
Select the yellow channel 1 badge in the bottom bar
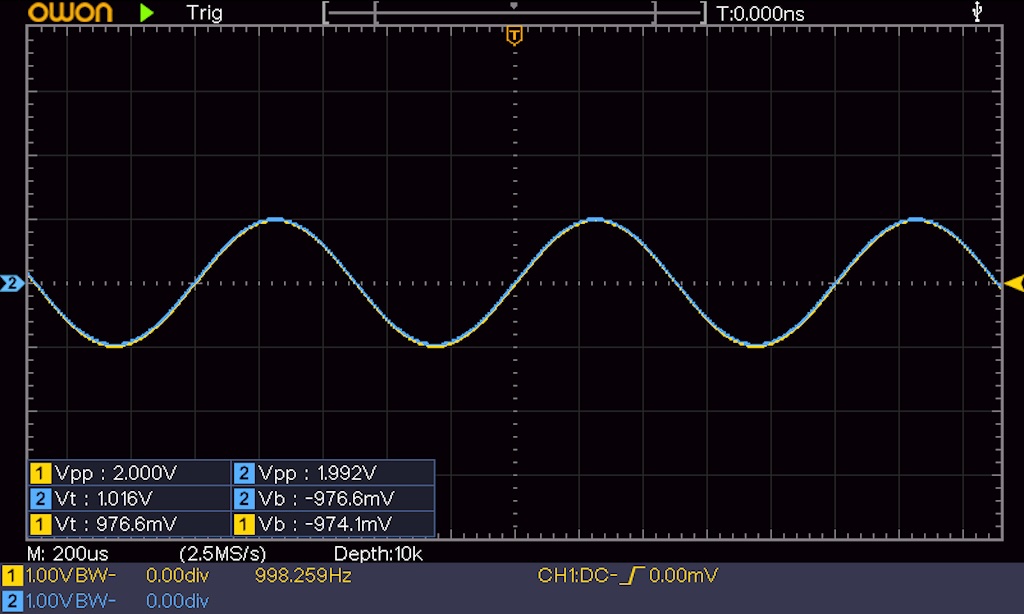coord(10,576)
